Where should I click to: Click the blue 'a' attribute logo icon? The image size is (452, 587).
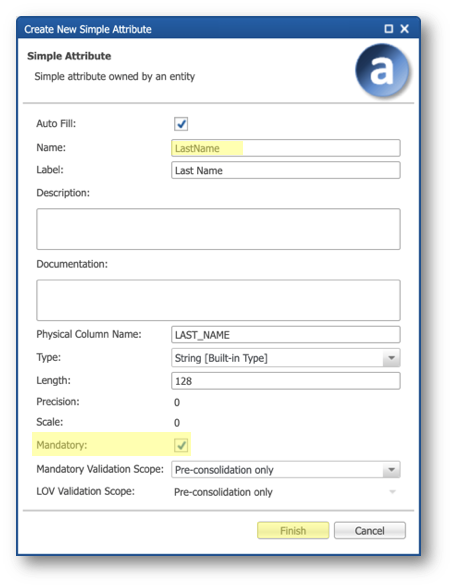[x=382, y=70]
